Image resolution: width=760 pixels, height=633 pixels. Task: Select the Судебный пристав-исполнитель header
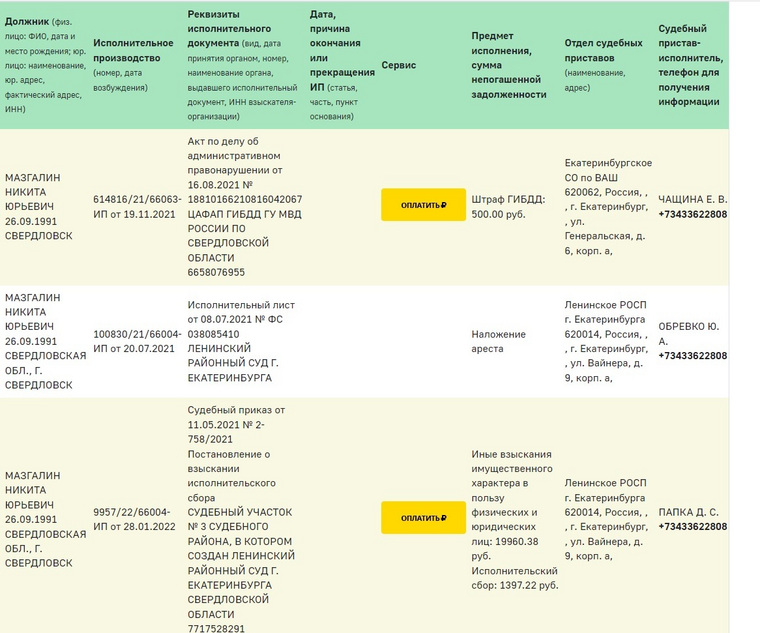coord(691,65)
